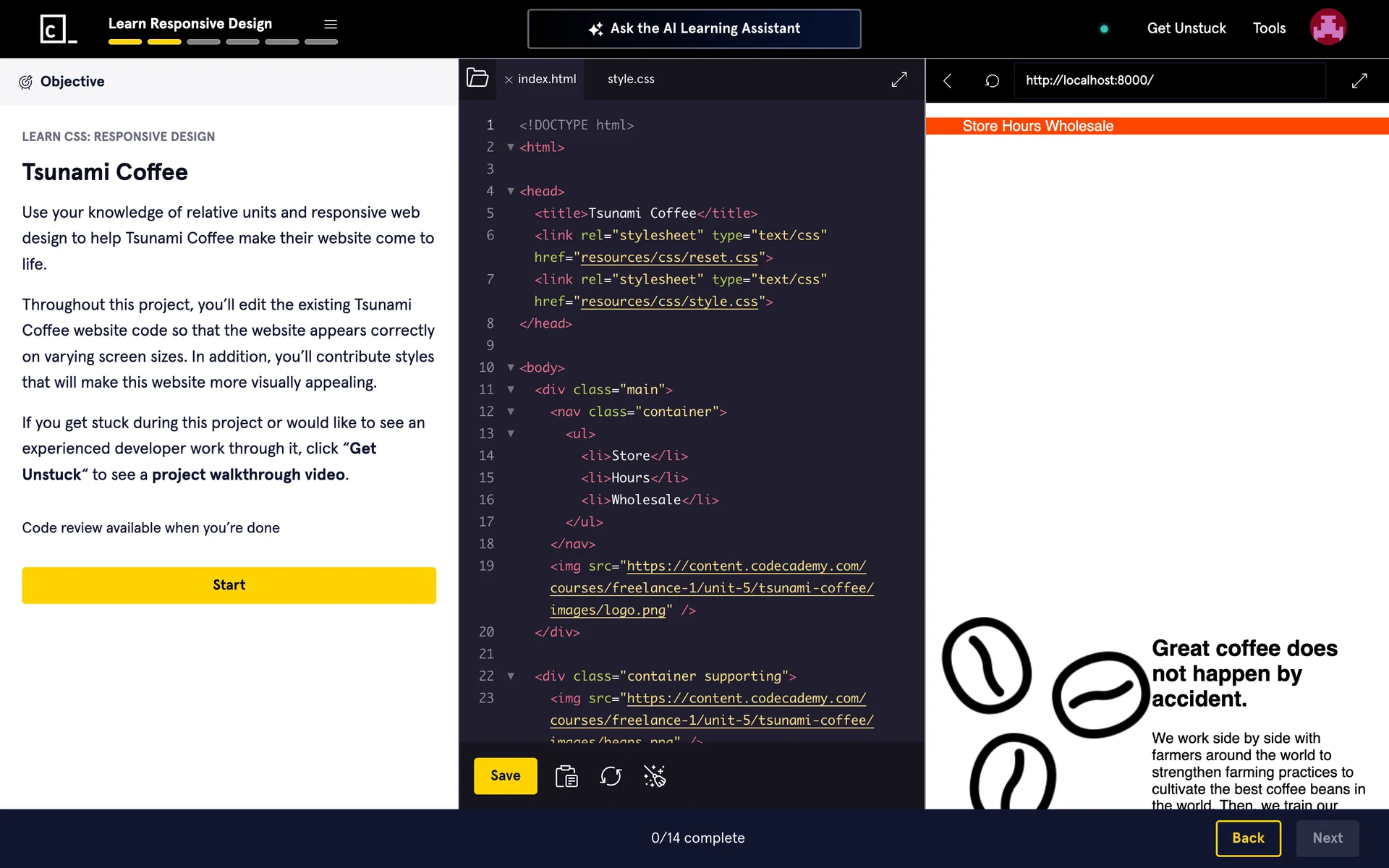Image resolution: width=1389 pixels, height=868 pixels.
Task: Refresh the preview browser
Action: click(x=992, y=80)
